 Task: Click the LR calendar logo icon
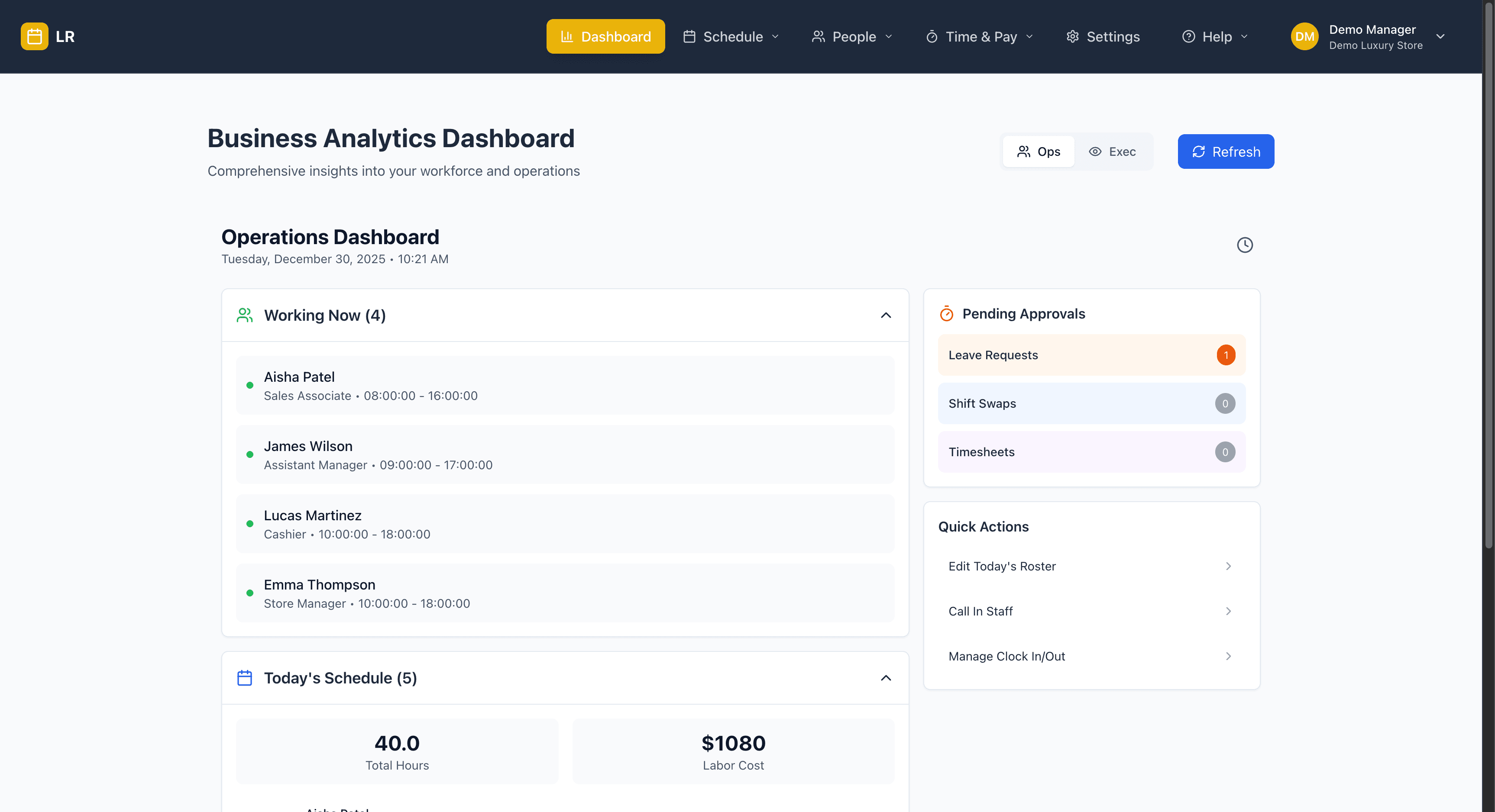[x=34, y=36]
